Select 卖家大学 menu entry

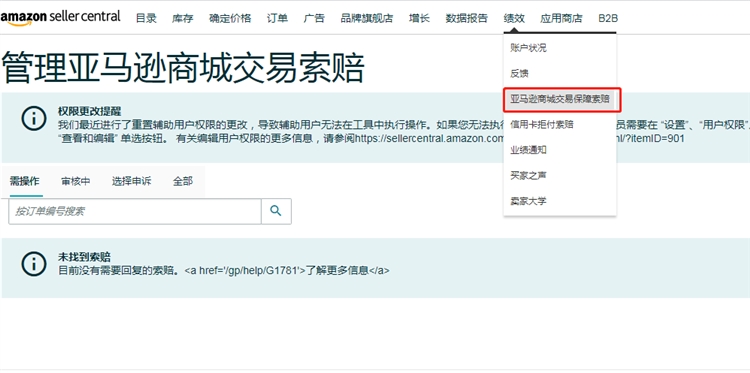pos(528,201)
